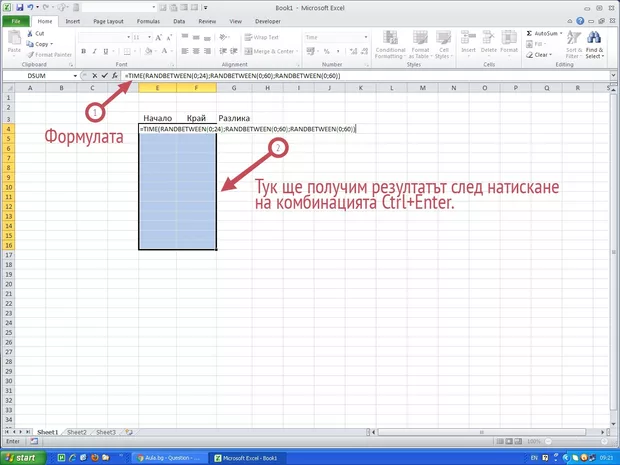The width and height of the screenshot is (620, 465).
Task: Click the formula text in the formula bar
Action: pos(232,76)
